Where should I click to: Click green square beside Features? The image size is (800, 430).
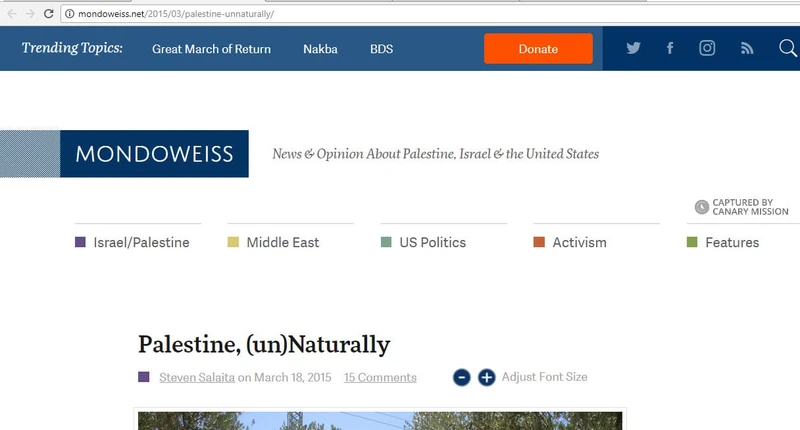pyautogui.click(x=692, y=242)
